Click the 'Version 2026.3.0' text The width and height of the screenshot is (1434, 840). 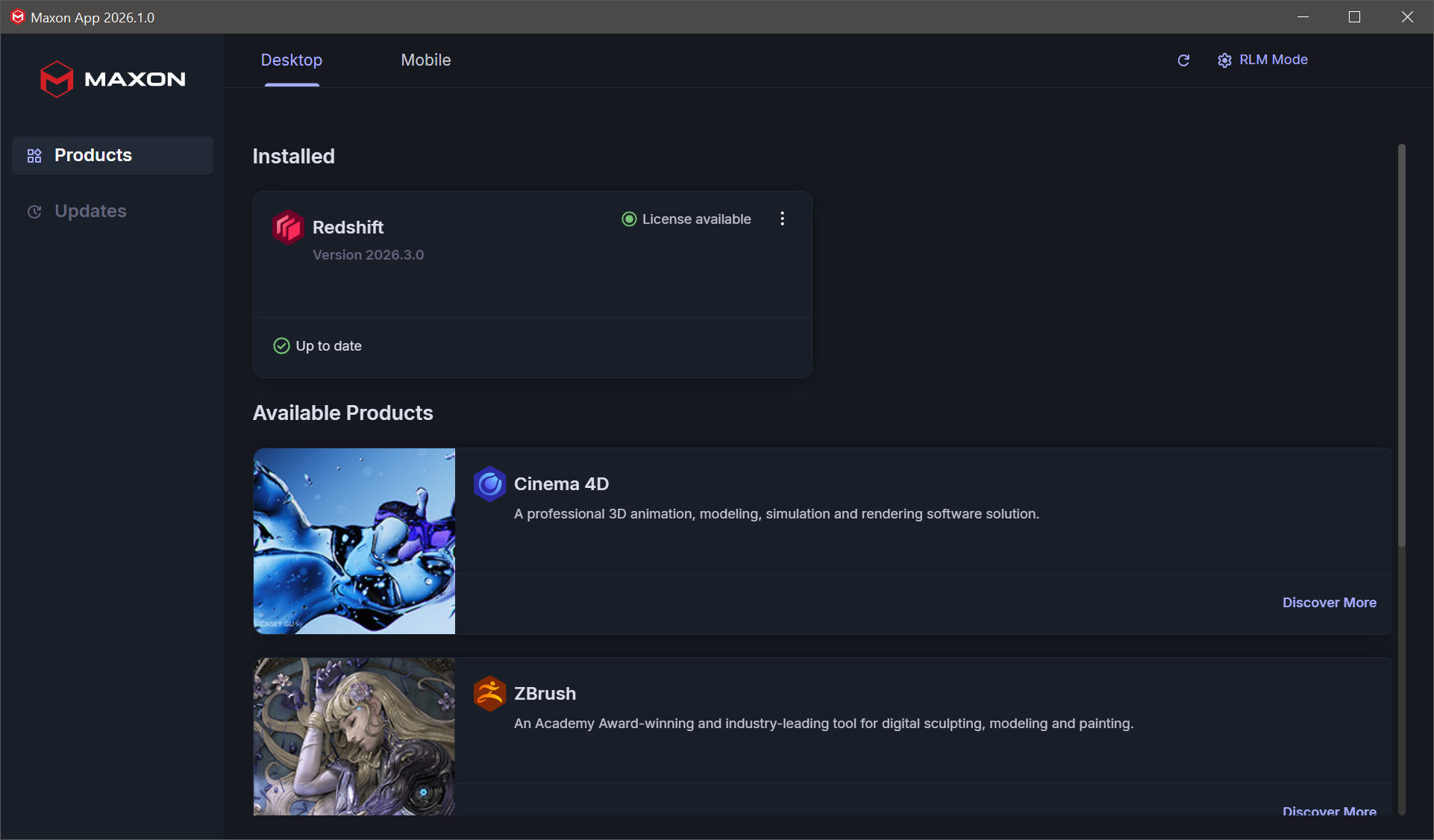click(x=368, y=255)
